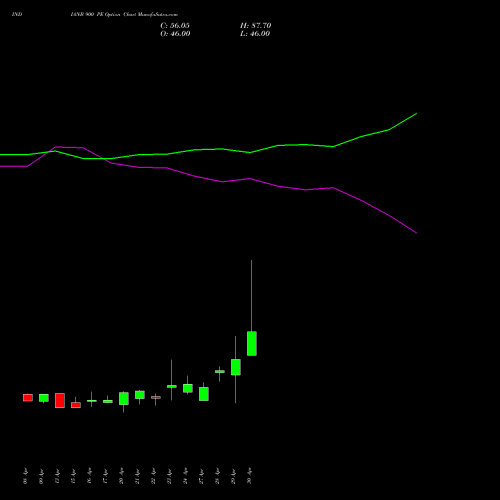Image resolution: width=500 pixels, height=500 pixels.
Task: Click the low price value L: 46.00
Action: (255, 34)
